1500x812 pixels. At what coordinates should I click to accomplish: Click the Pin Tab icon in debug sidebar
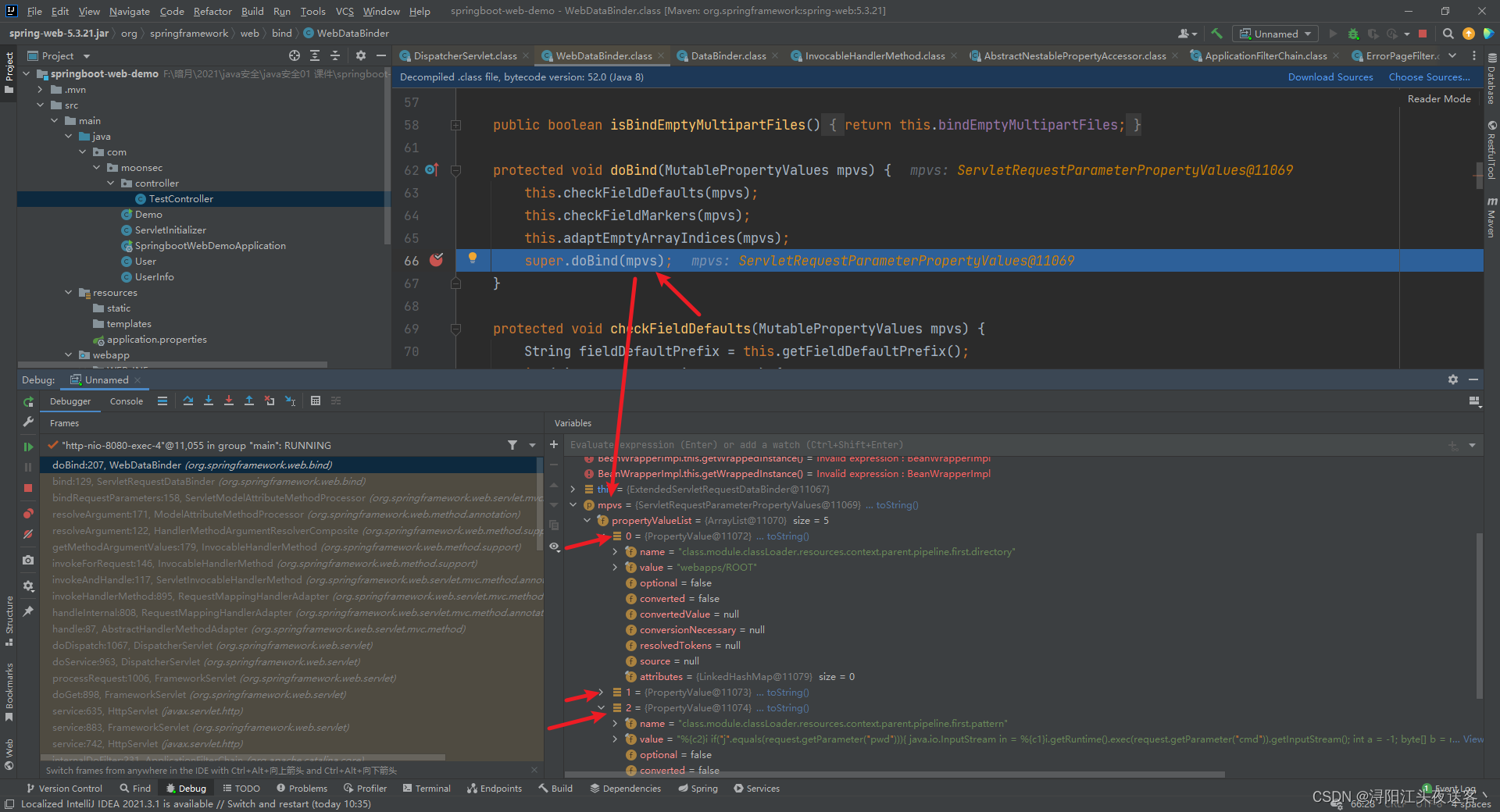28,611
